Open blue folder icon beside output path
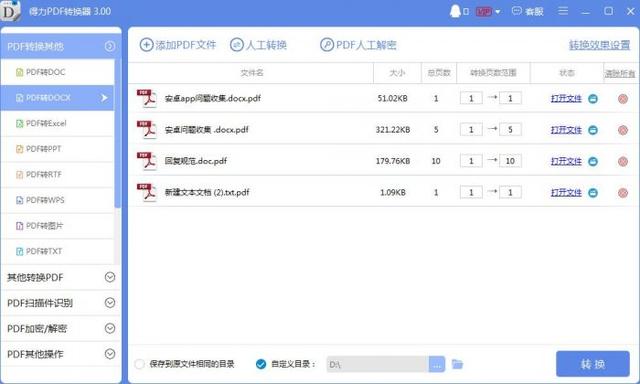This screenshot has width=640, height=384. point(458,364)
